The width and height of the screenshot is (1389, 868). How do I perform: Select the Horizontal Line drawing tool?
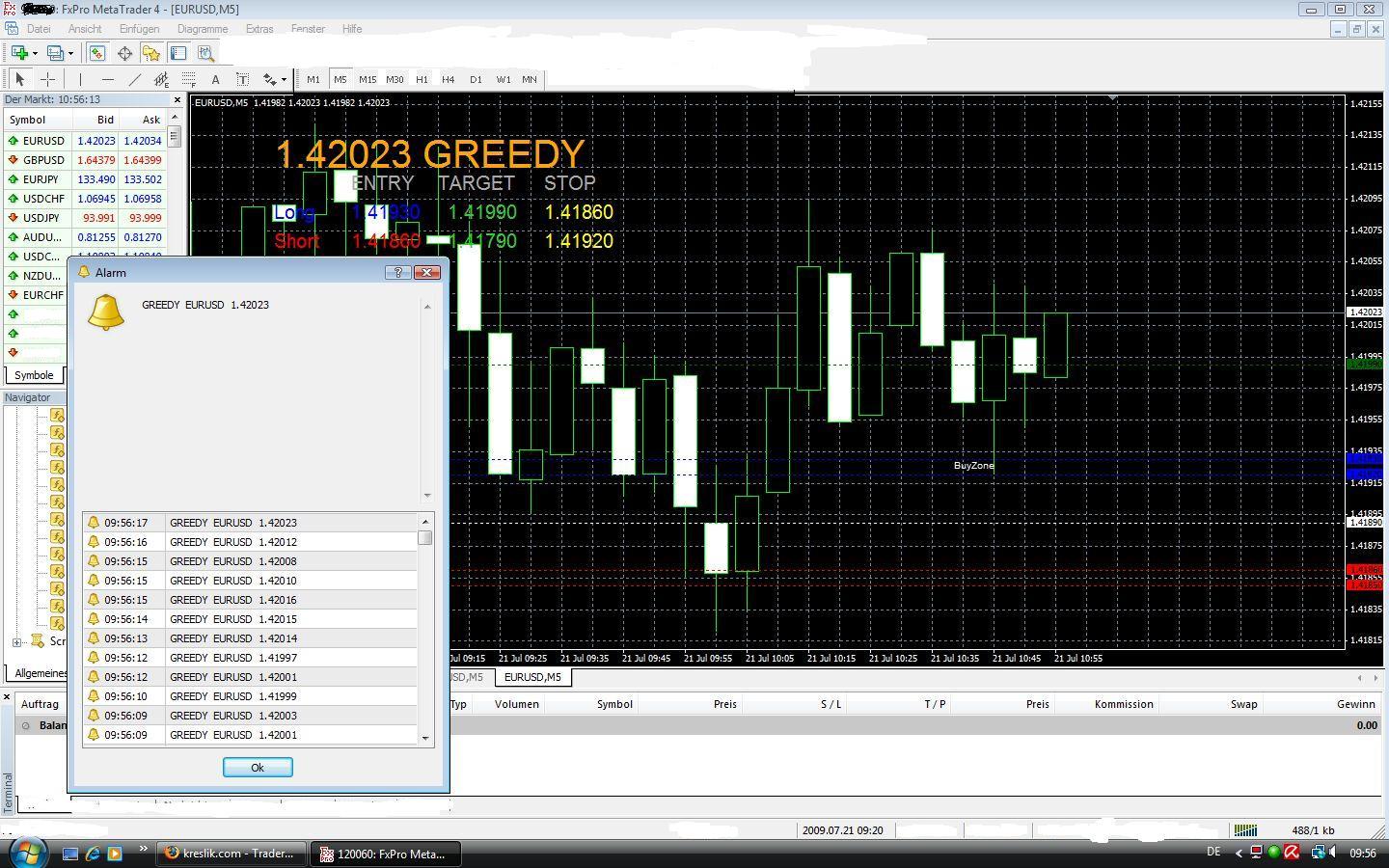[x=108, y=79]
